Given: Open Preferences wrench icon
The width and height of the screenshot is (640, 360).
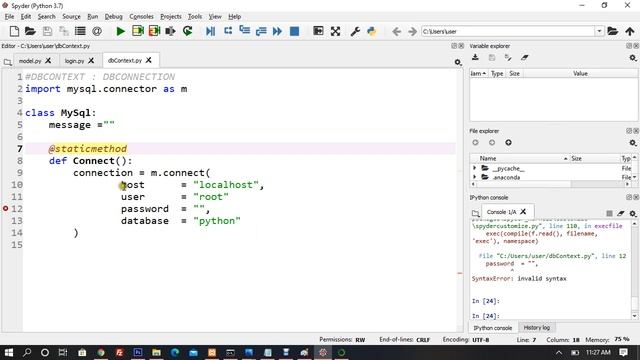Looking at the screenshot, I should point(355,31).
